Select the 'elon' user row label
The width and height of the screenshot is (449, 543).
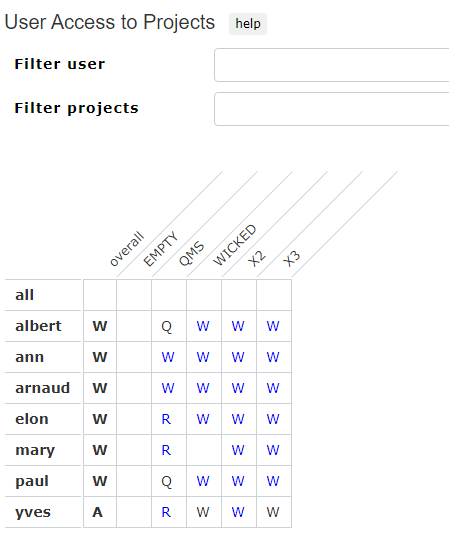tap(32, 419)
